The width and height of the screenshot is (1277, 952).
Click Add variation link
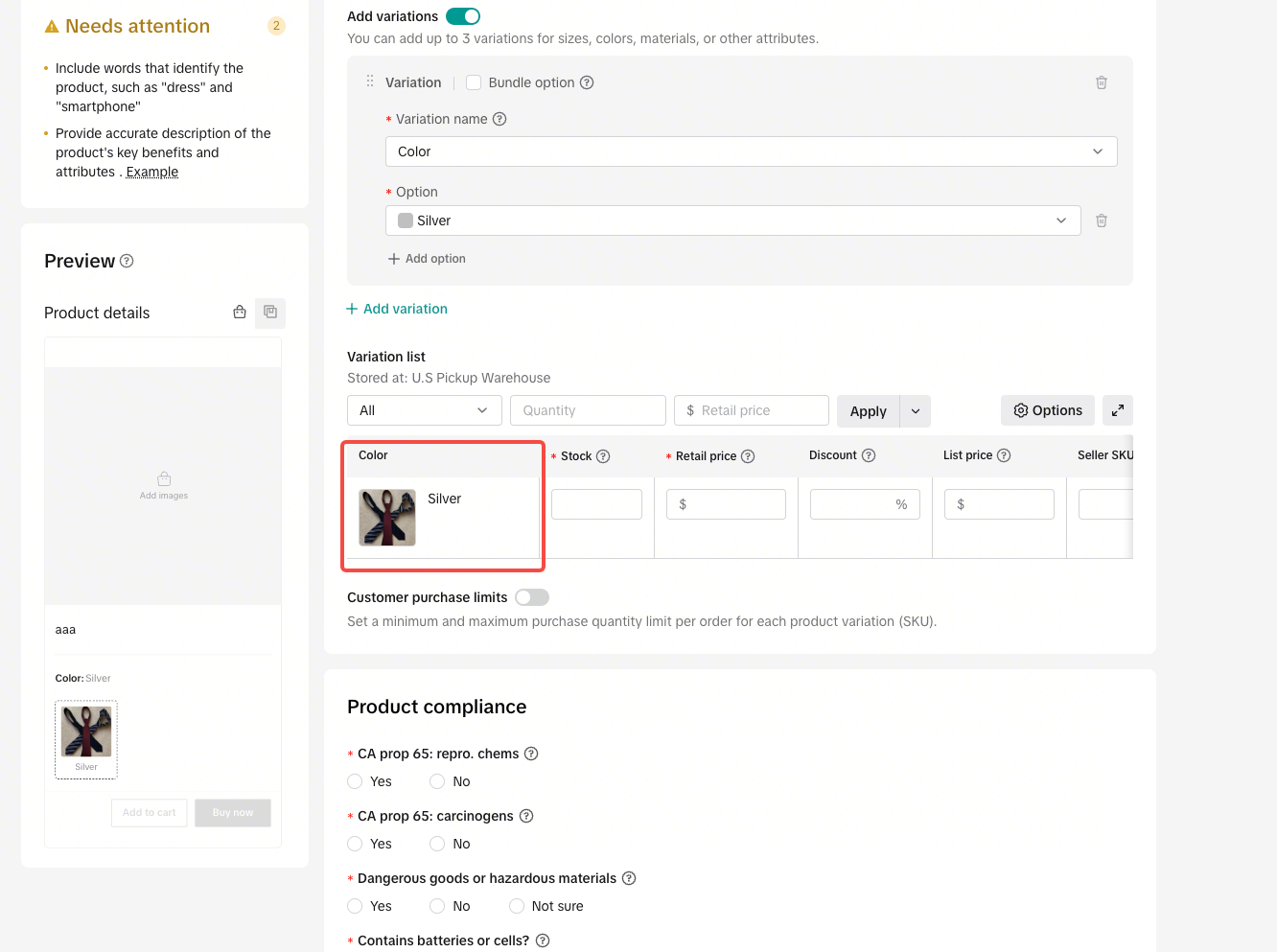[x=397, y=309]
